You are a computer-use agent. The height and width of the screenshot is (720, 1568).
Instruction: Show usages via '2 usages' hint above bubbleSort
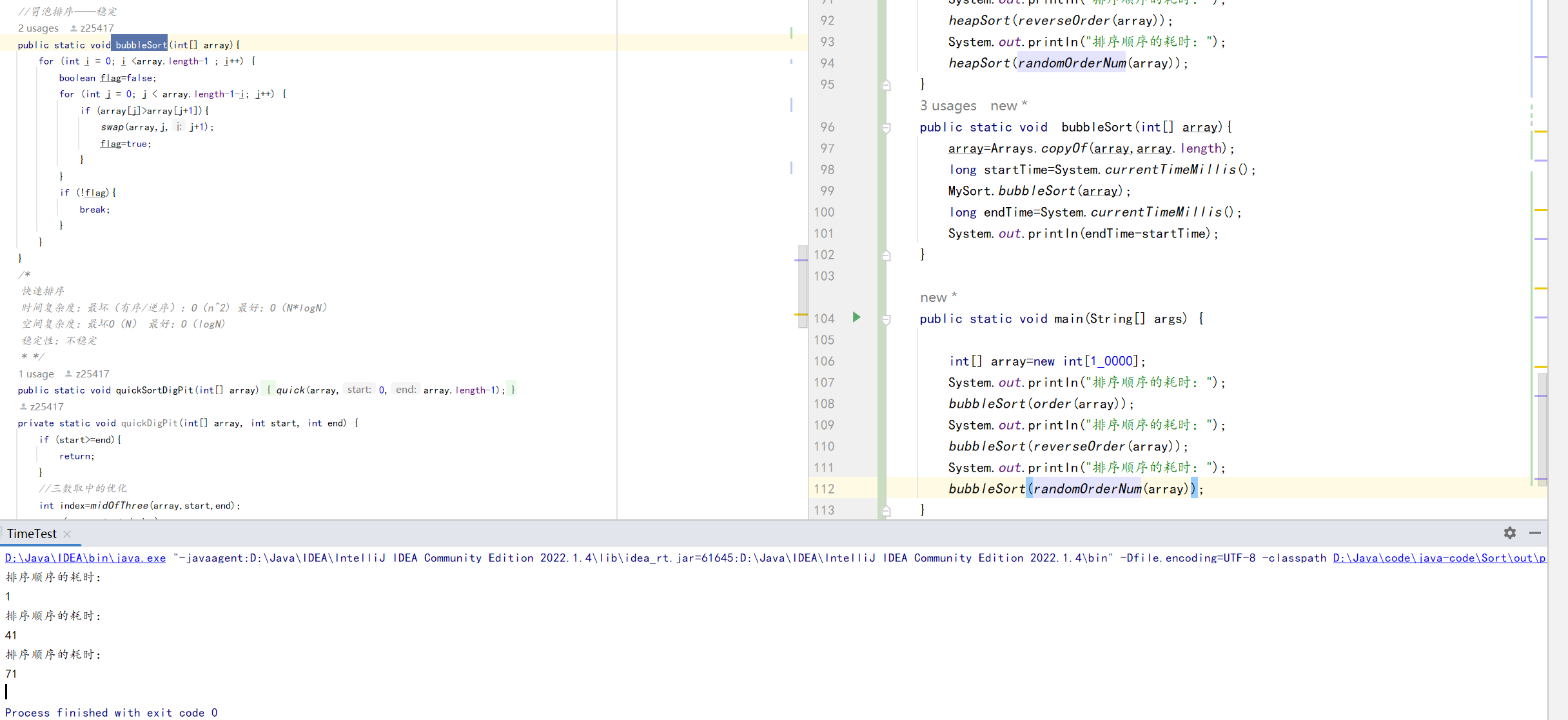click(38, 28)
